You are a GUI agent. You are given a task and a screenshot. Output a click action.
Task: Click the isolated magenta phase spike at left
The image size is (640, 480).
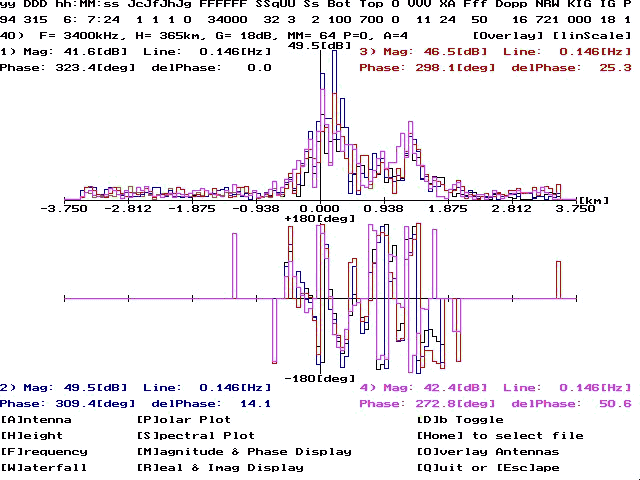tap(235, 266)
